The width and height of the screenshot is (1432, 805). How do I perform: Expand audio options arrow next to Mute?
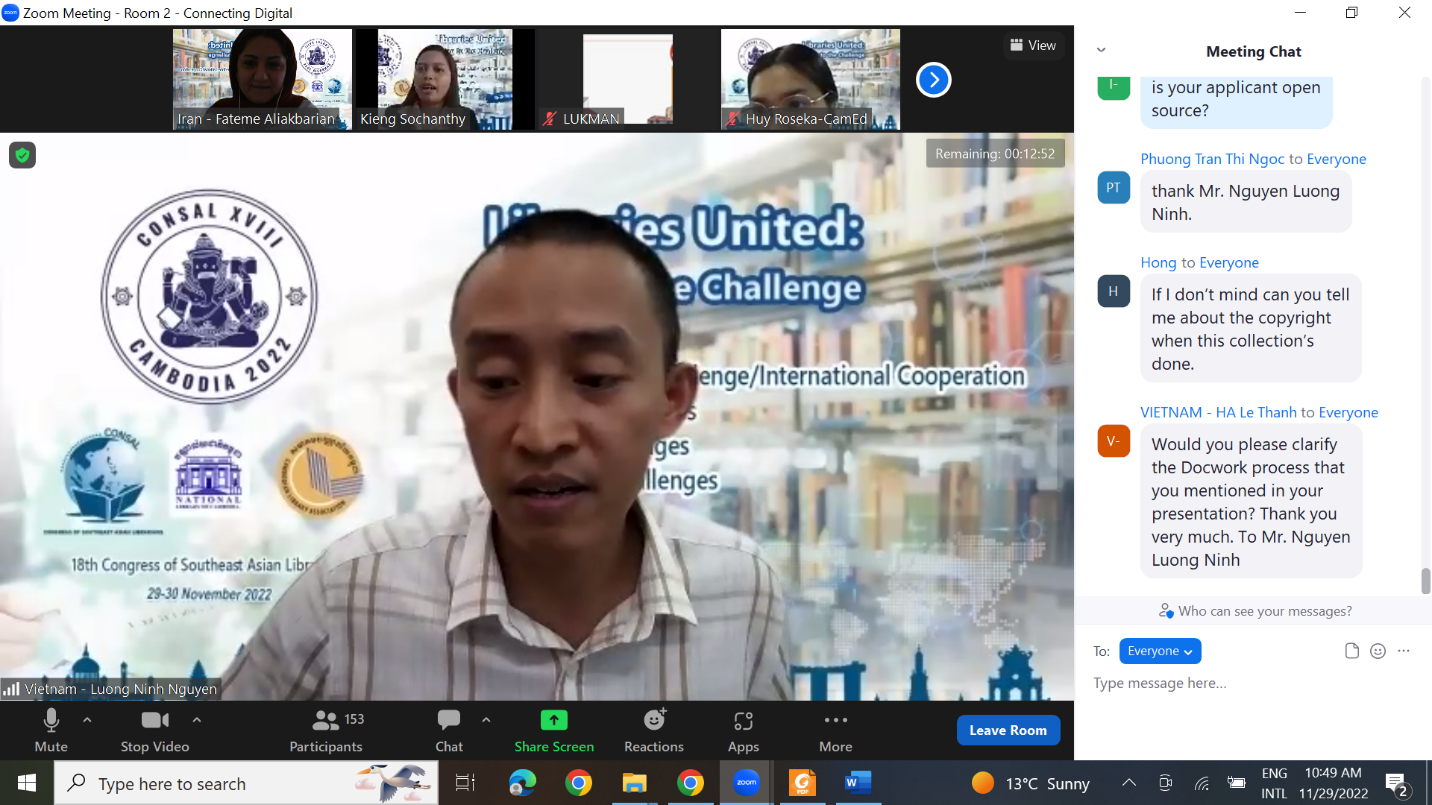(87, 720)
